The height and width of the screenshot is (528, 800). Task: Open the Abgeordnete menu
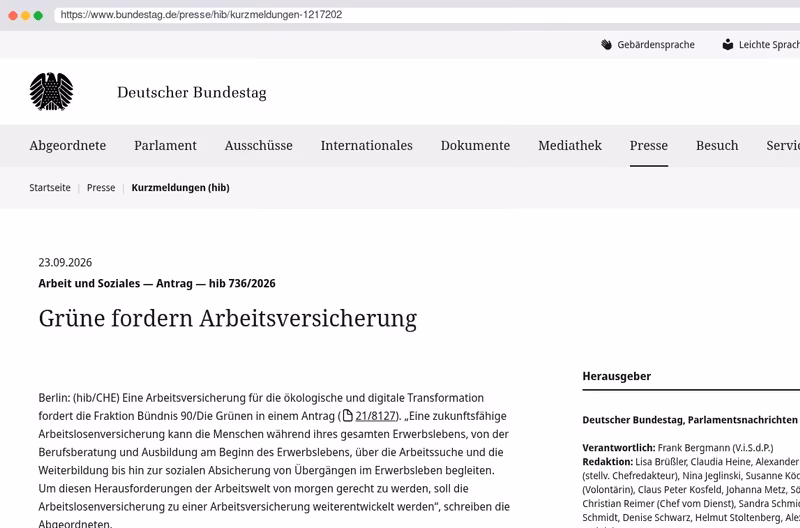[68, 145]
